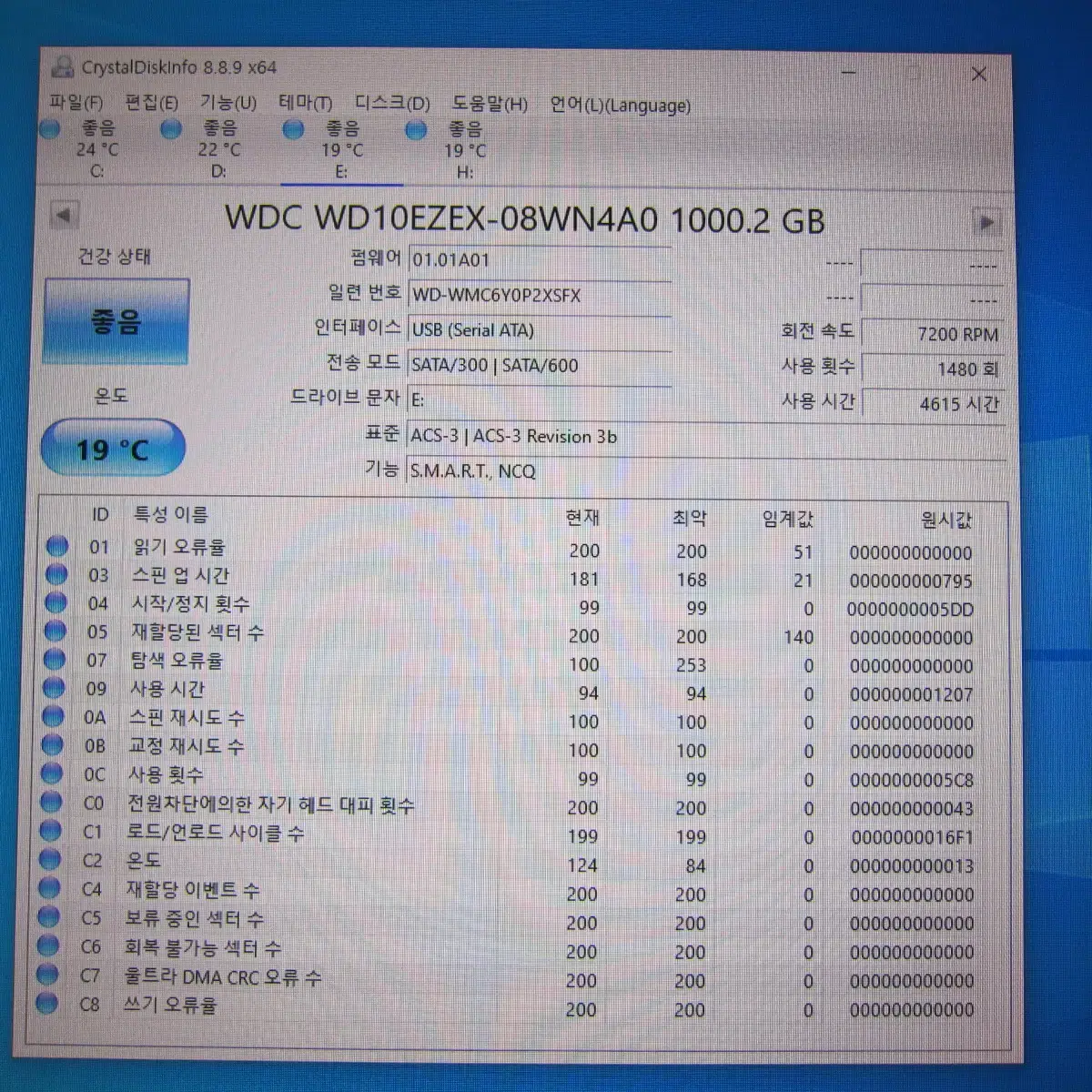The width and height of the screenshot is (1092, 1092).
Task: Close the CrystalDiskInfo window
Action: click(x=979, y=74)
